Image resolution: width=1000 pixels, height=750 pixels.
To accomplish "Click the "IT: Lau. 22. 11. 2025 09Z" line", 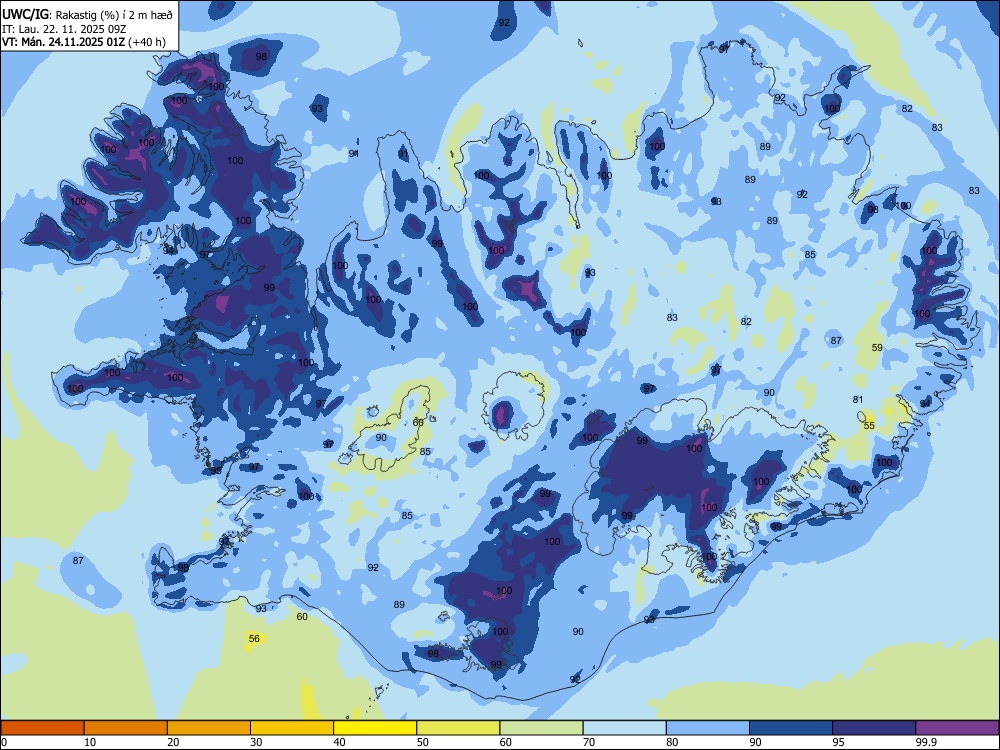I will tap(64, 29).
